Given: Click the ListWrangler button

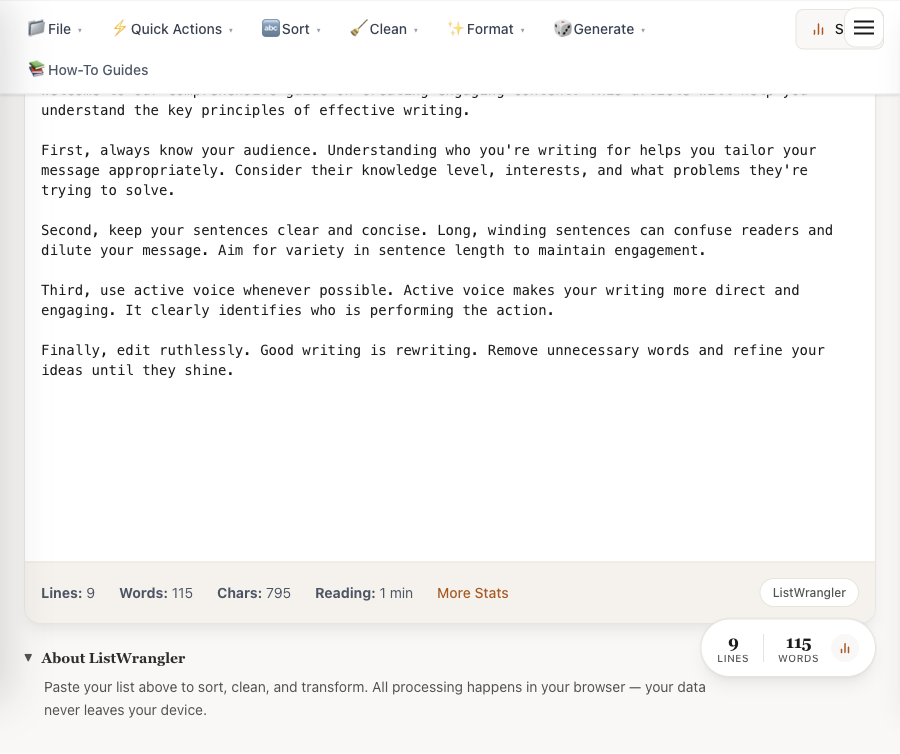Looking at the screenshot, I should tap(809, 592).
